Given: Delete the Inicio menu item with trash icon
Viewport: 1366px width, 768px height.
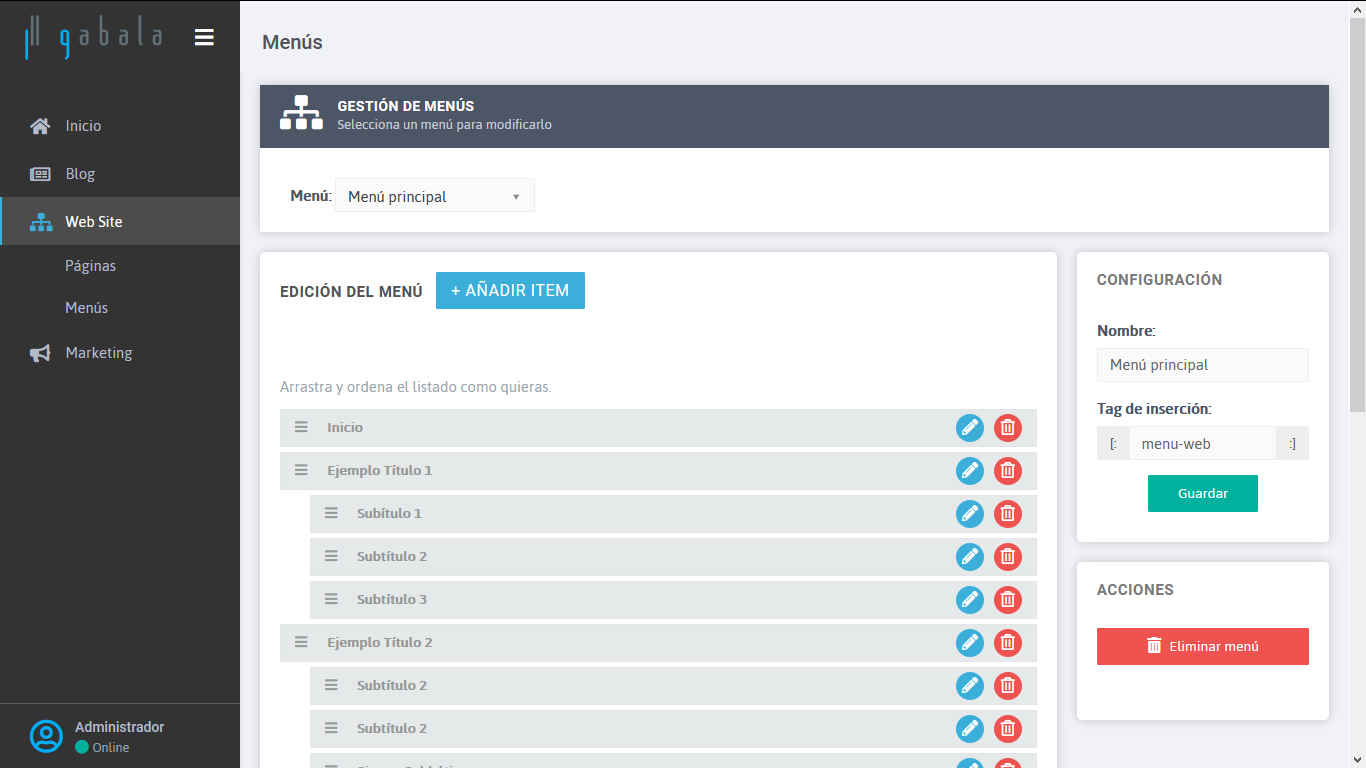Looking at the screenshot, I should click(1008, 428).
